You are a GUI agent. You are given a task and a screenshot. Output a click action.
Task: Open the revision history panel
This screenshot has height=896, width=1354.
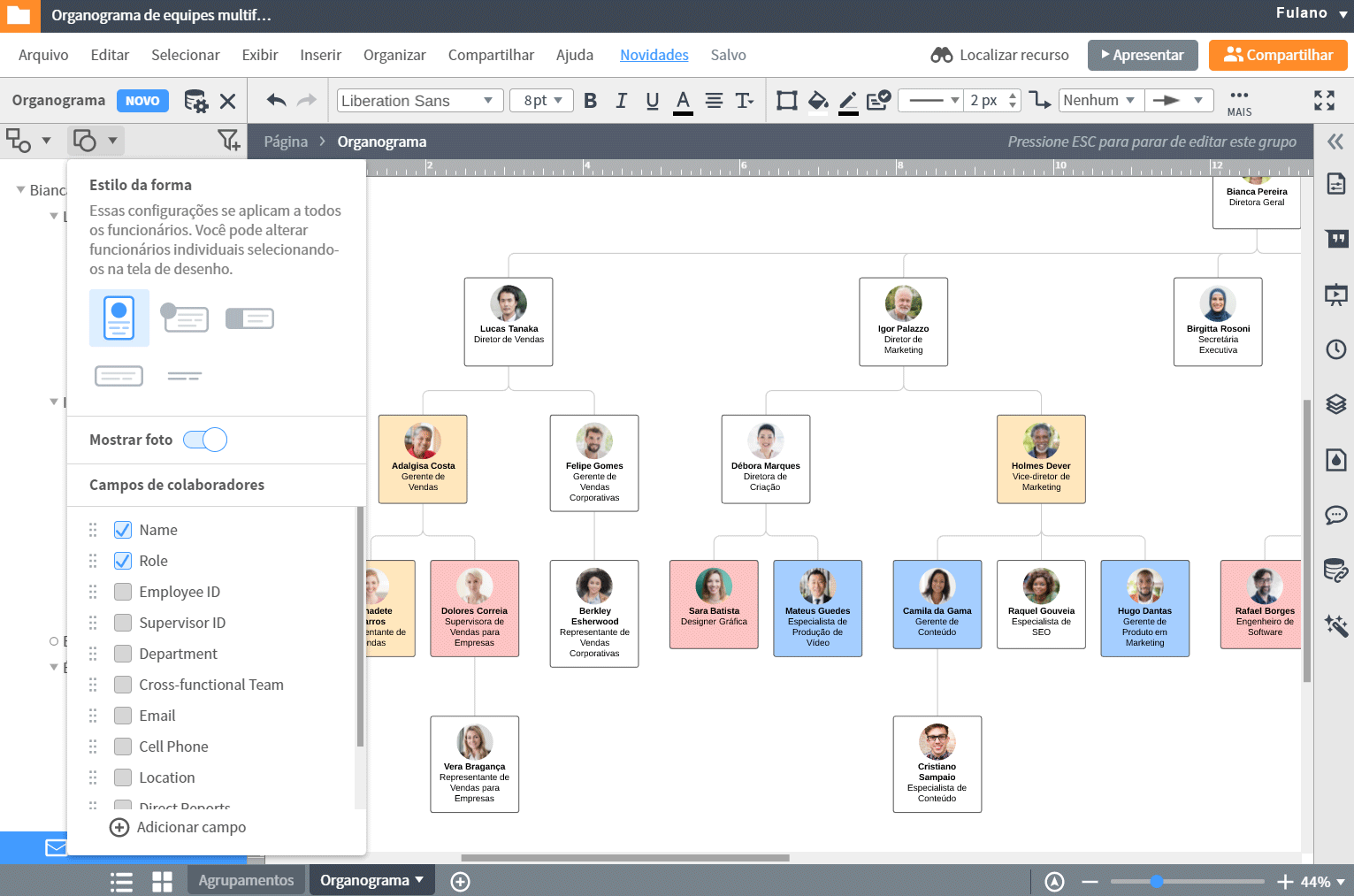1335,349
